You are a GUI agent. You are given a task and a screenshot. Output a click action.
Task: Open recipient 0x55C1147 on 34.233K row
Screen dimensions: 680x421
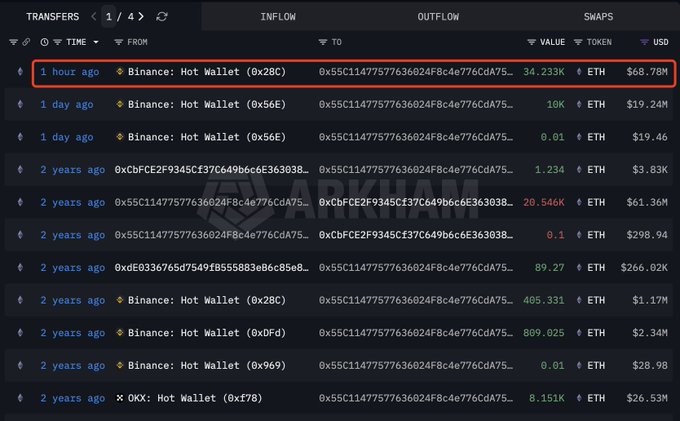tap(416, 72)
